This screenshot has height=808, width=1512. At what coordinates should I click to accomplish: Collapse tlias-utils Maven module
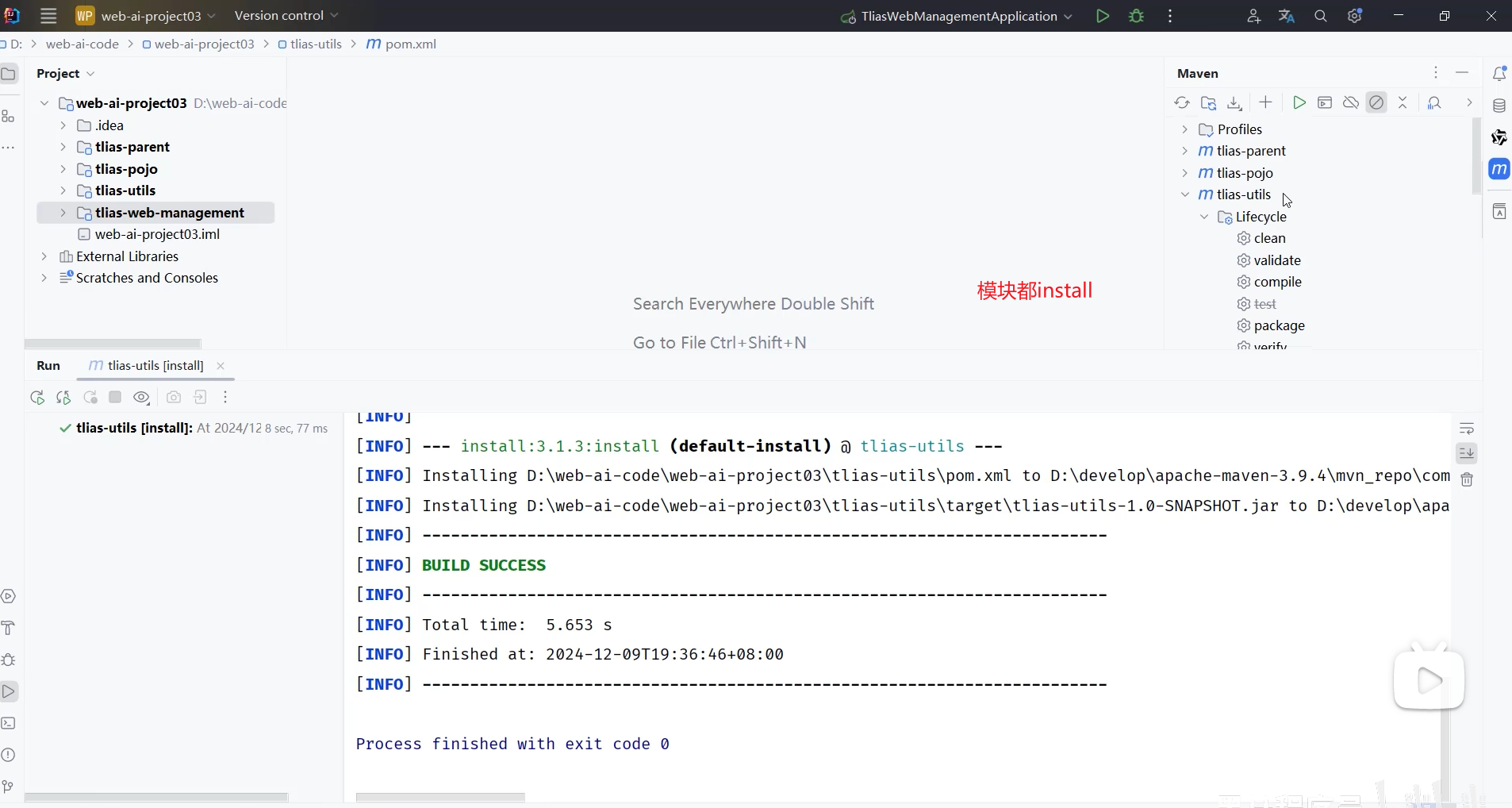click(1185, 194)
